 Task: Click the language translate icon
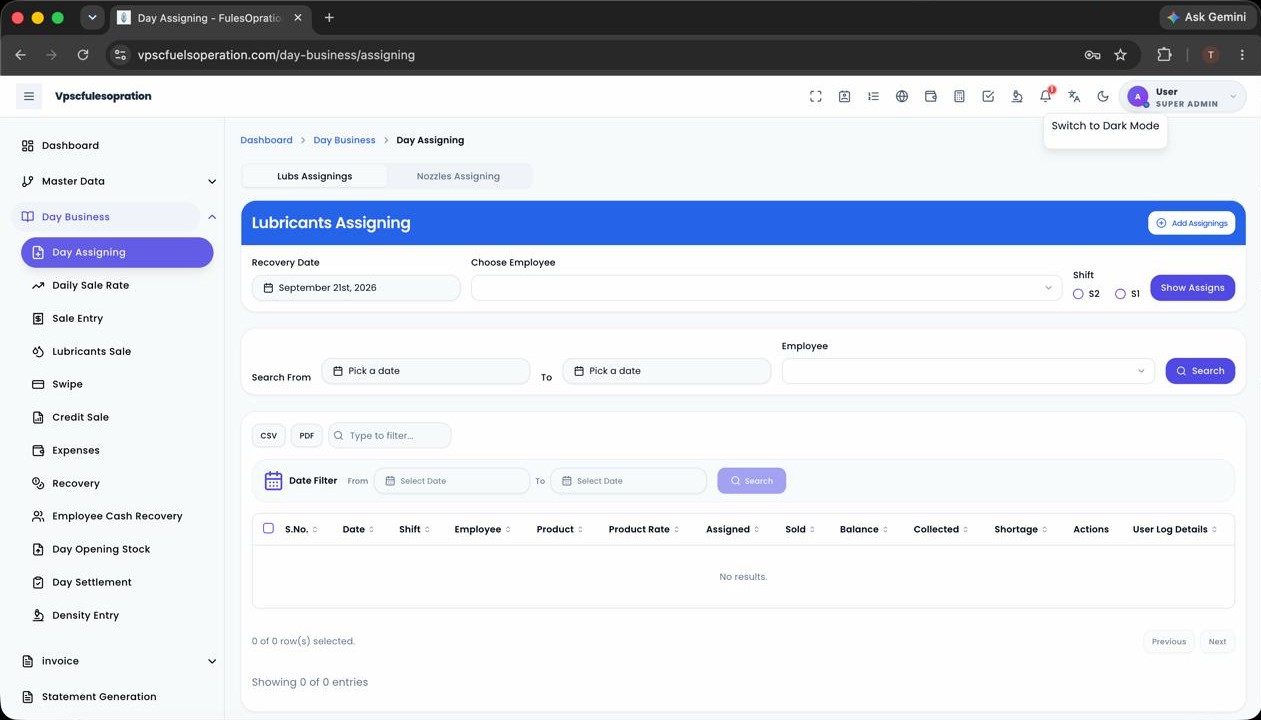click(x=1074, y=96)
